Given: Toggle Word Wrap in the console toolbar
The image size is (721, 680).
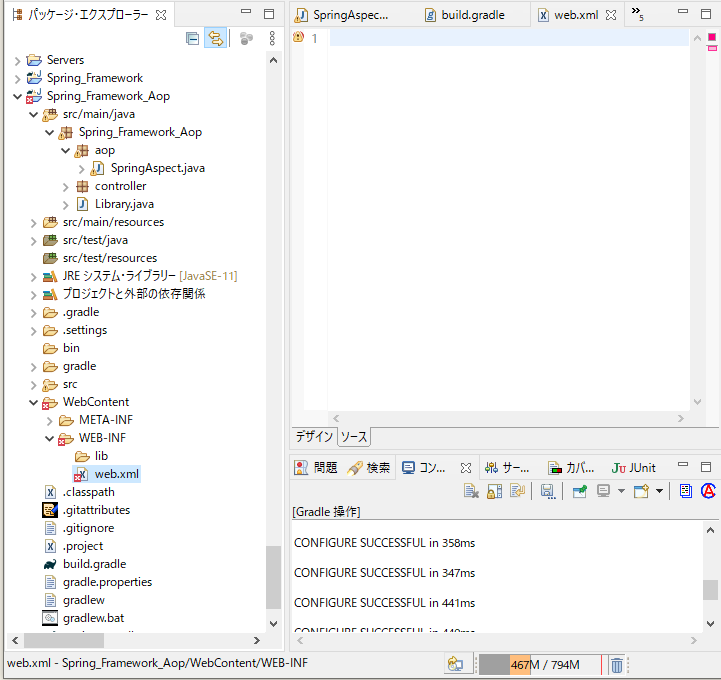Looking at the screenshot, I should click(x=517, y=491).
